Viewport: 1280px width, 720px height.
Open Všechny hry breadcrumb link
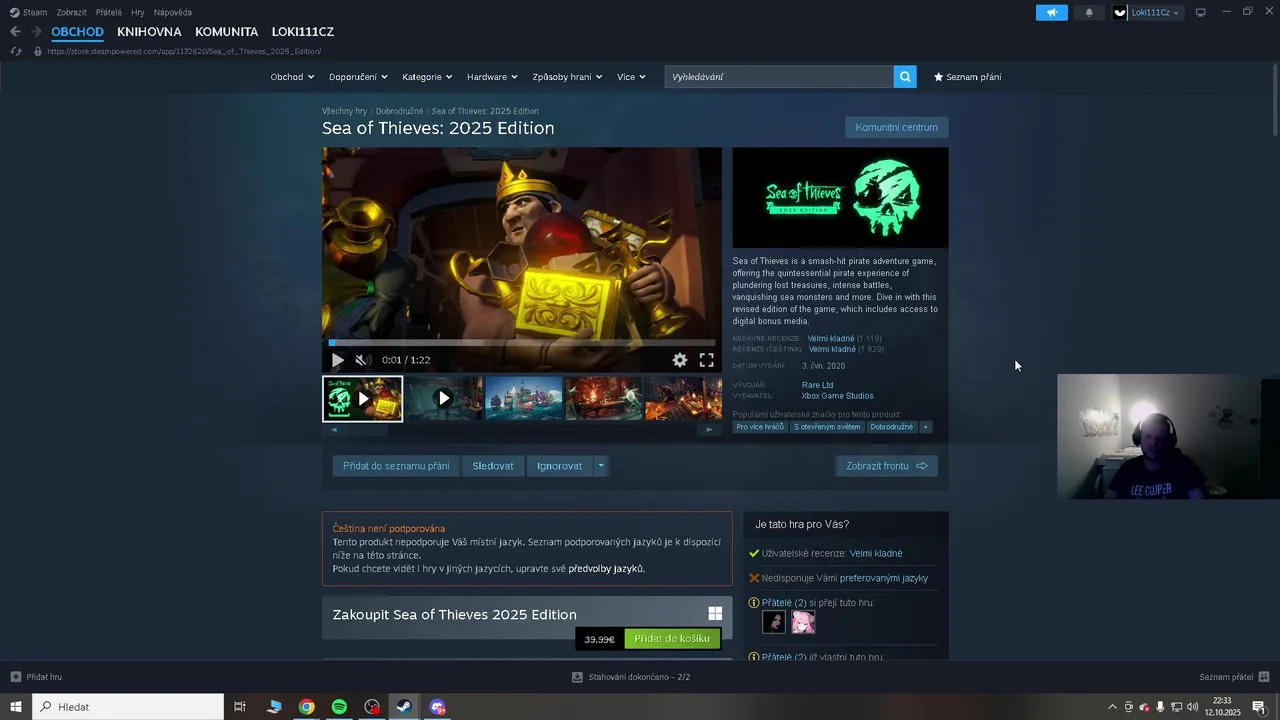[x=344, y=111]
